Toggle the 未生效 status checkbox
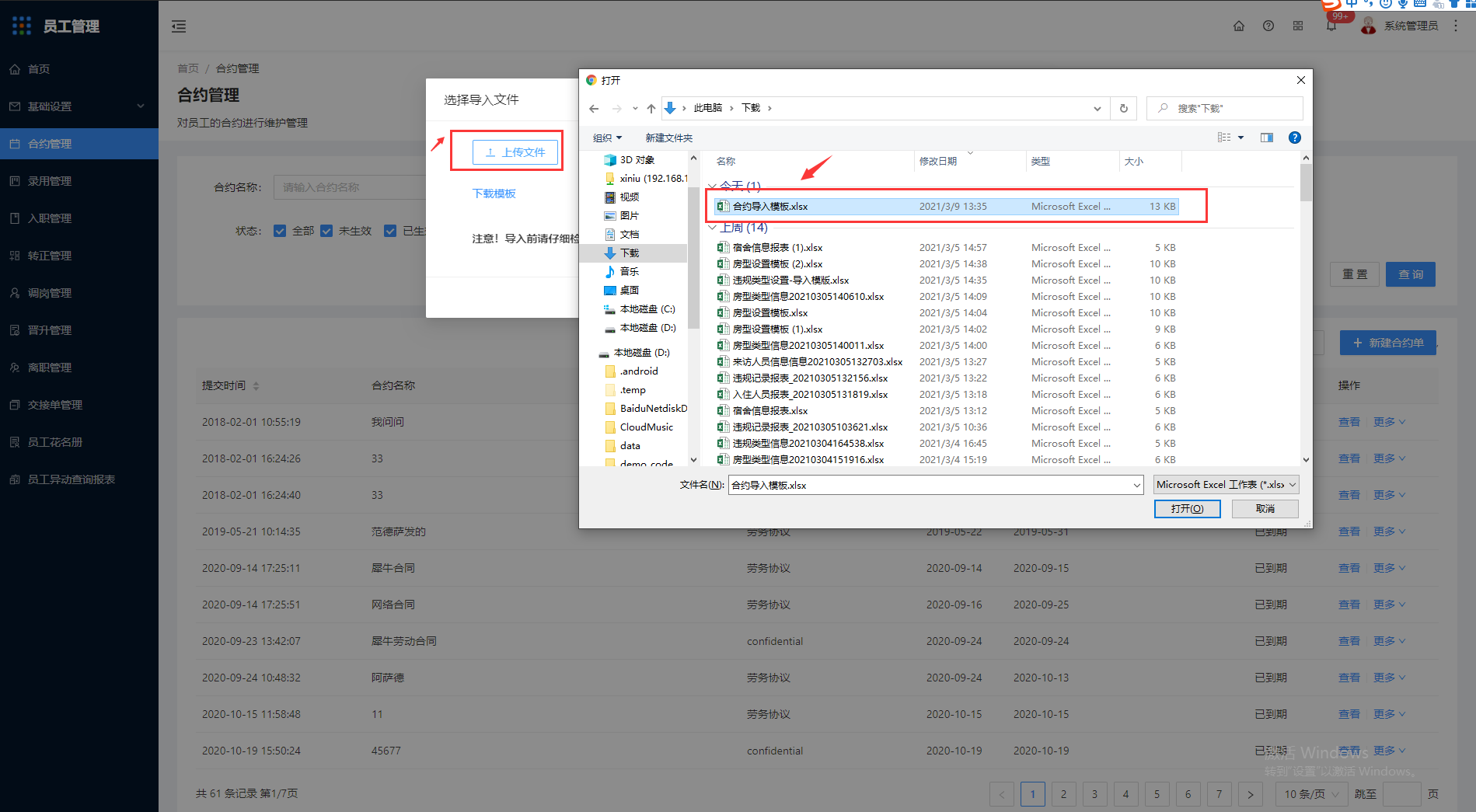Image resolution: width=1476 pixels, height=812 pixels. pyautogui.click(x=326, y=231)
